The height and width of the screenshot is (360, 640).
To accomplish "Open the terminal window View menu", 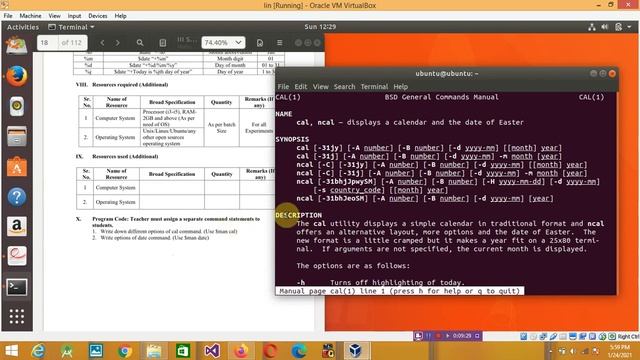I will pos(320,87).
